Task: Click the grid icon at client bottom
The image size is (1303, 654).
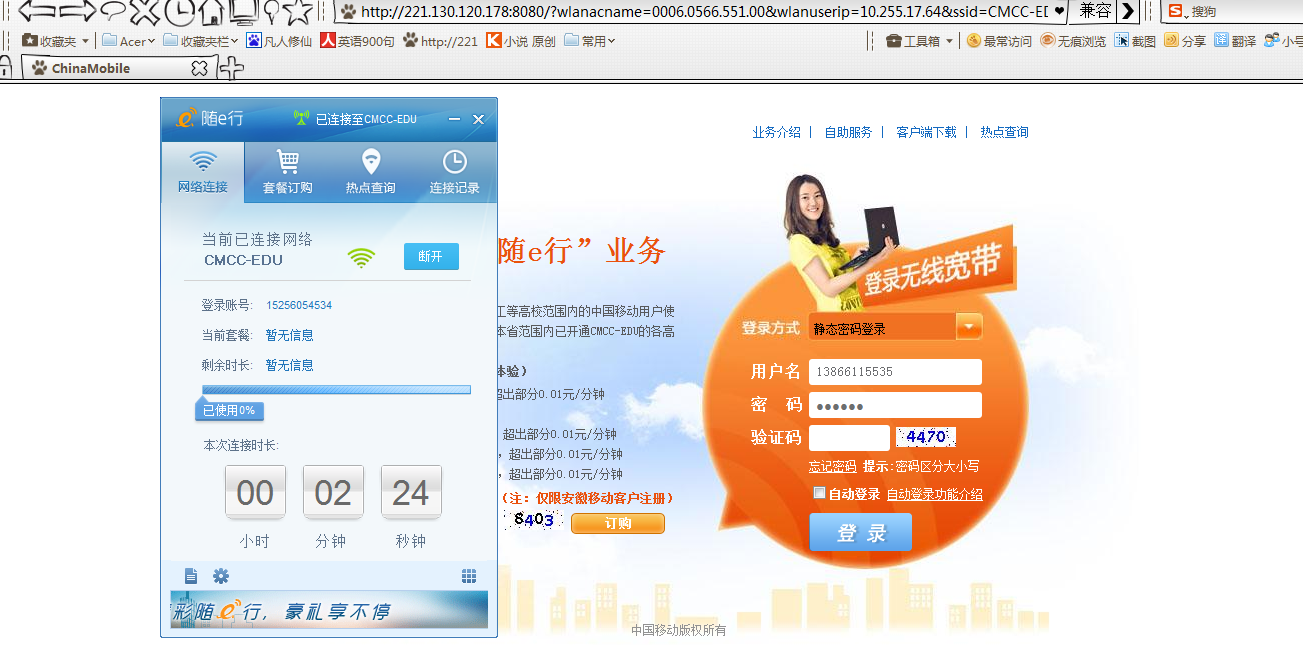Action: [469, 576]
